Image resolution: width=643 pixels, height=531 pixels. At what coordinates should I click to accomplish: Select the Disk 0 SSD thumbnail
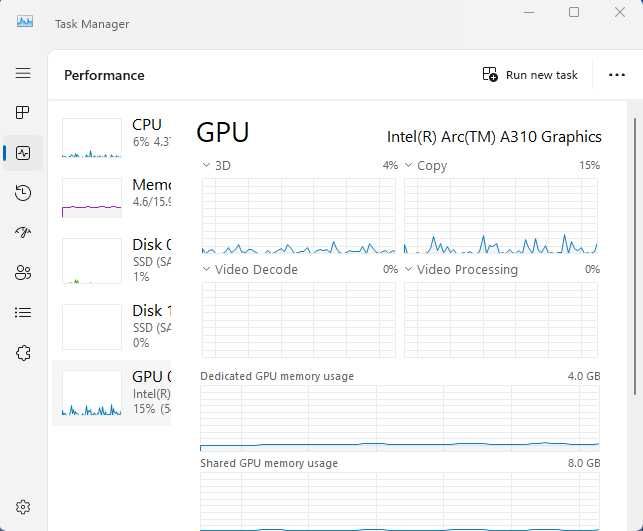[x=112, y=260]
